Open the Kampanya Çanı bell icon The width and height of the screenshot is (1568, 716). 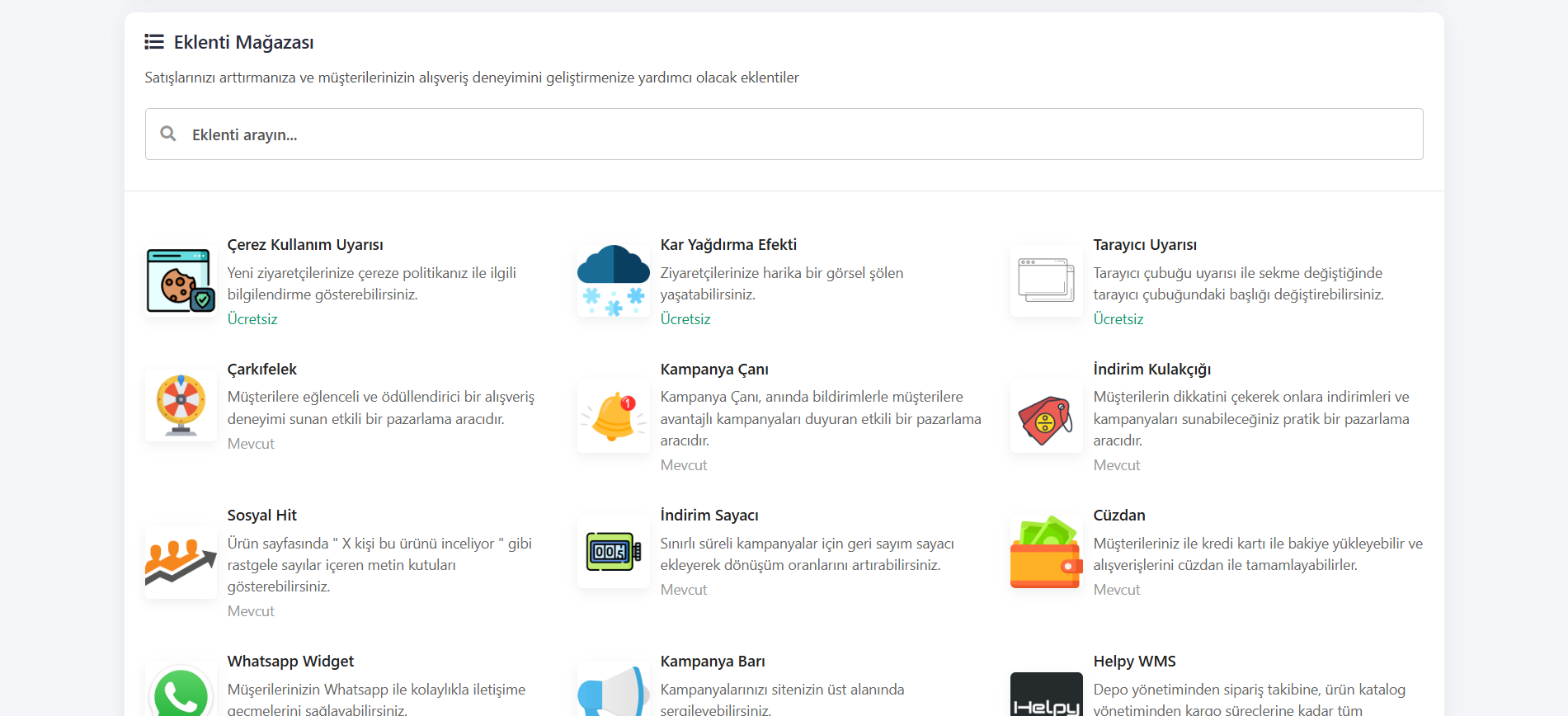tap(614, 416)
